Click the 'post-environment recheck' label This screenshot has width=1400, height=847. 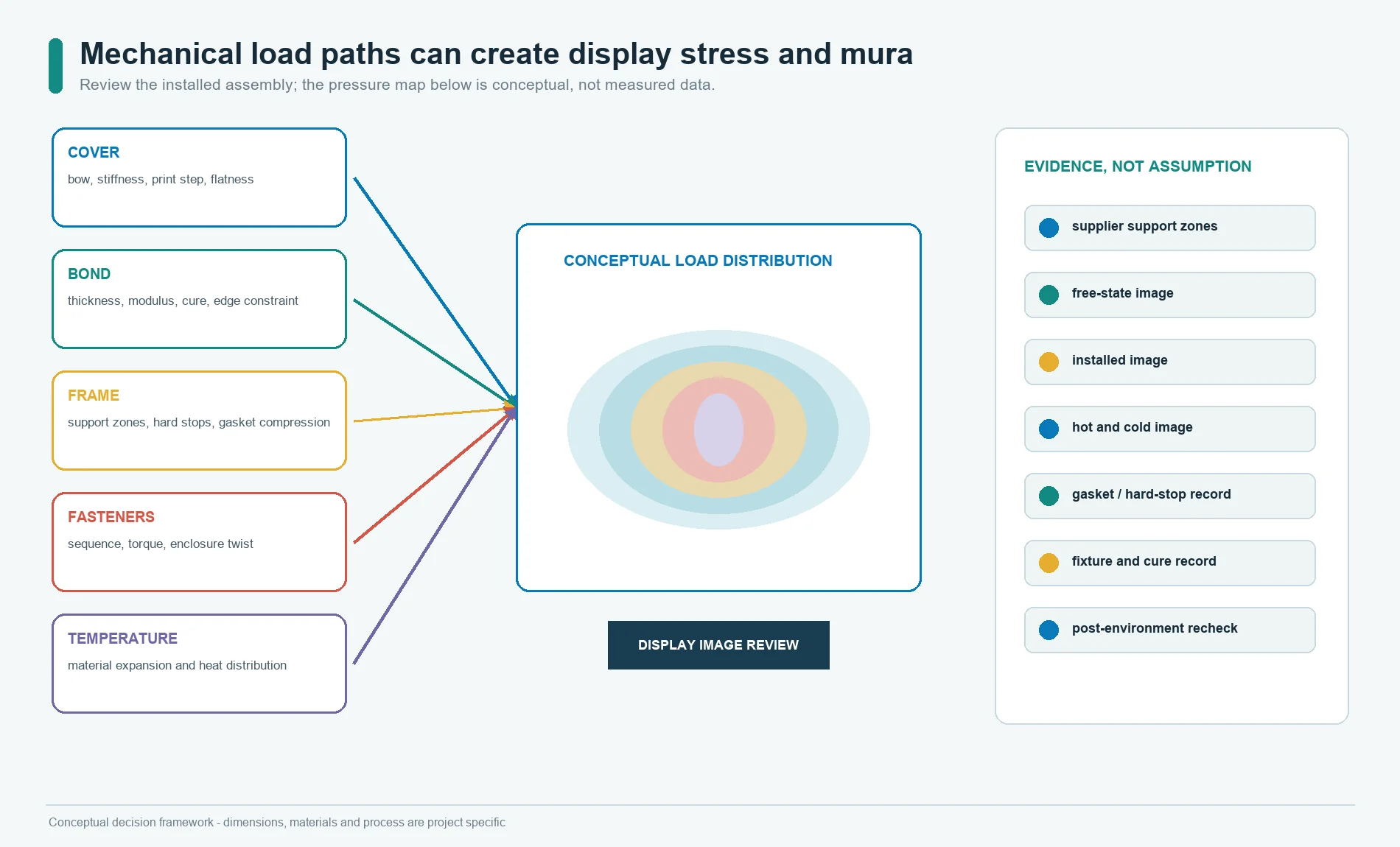point(1155,628)
